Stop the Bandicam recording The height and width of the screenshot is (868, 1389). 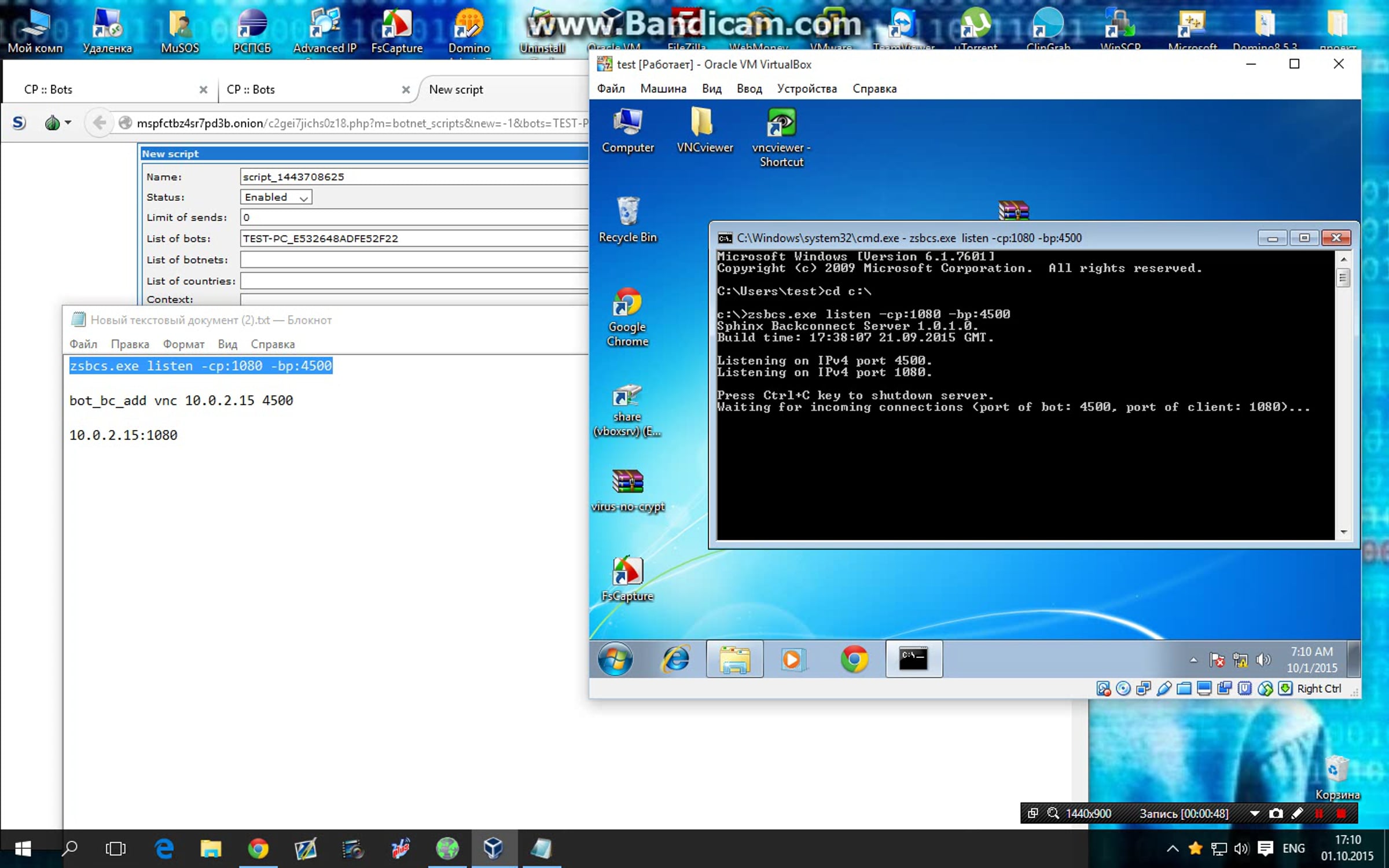[x=1341, y=814]
